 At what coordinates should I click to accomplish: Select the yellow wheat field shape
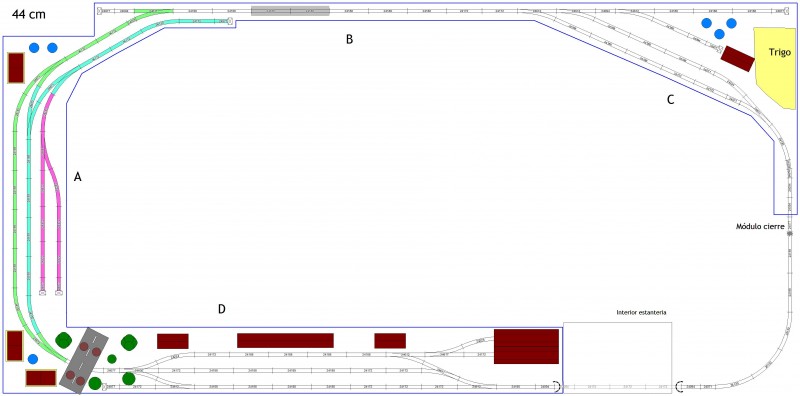(774, 68)
